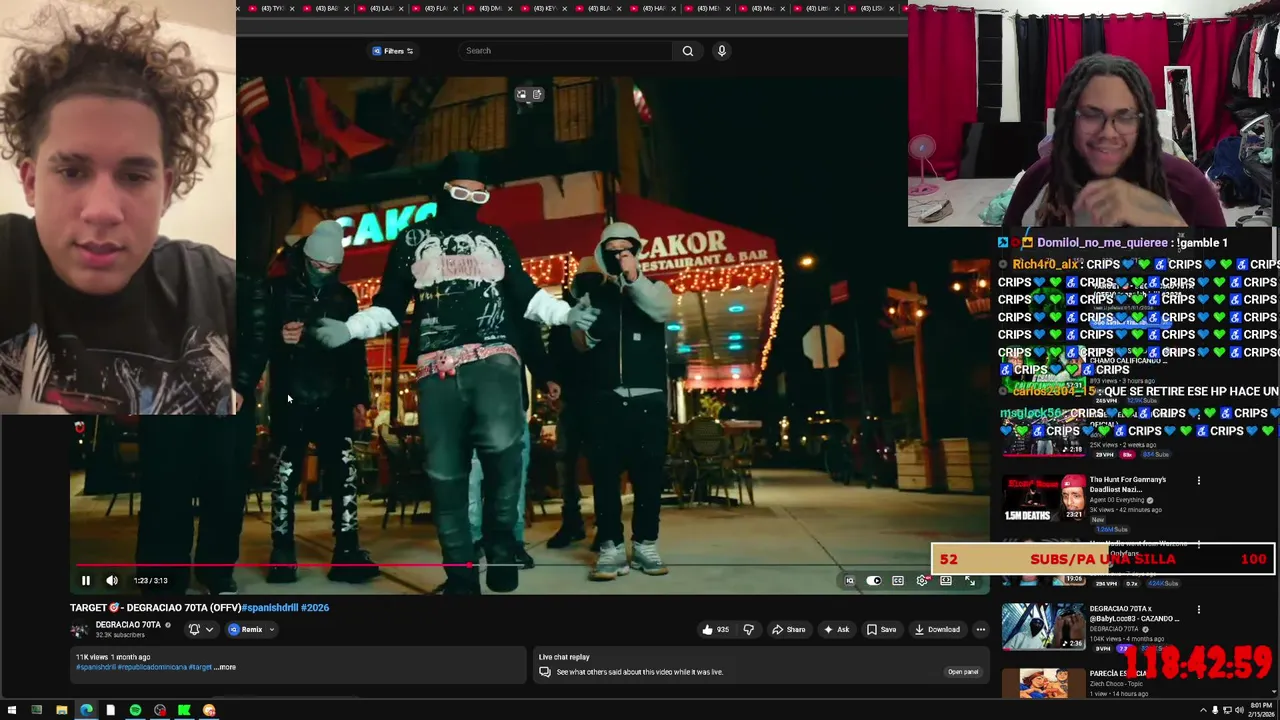Click the search magnifier button
Screen dimensions: 1280x720
(688, 51)
